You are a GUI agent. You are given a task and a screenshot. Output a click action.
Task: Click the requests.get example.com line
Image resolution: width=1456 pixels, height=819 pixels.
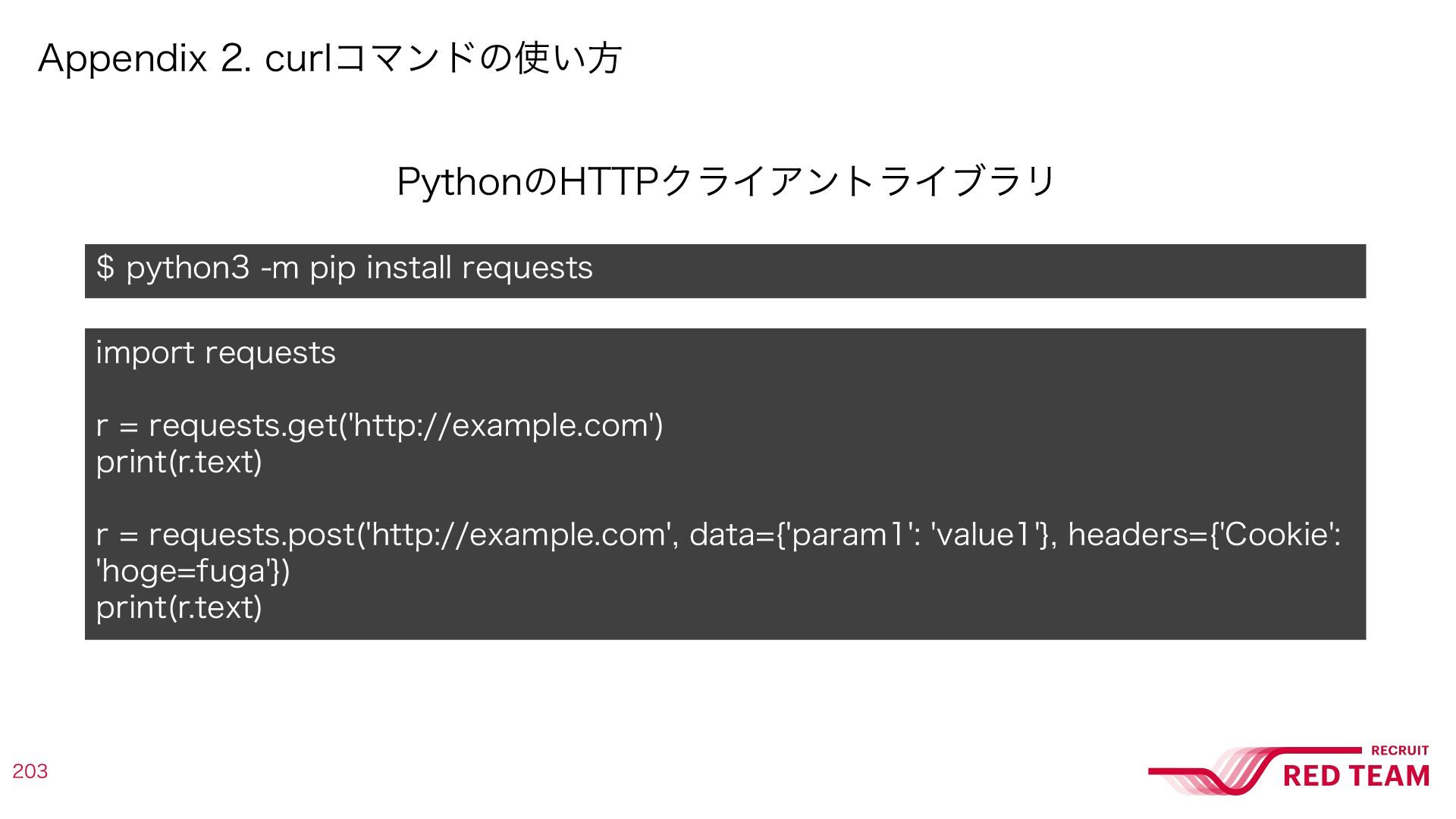(x=379, y=425)
